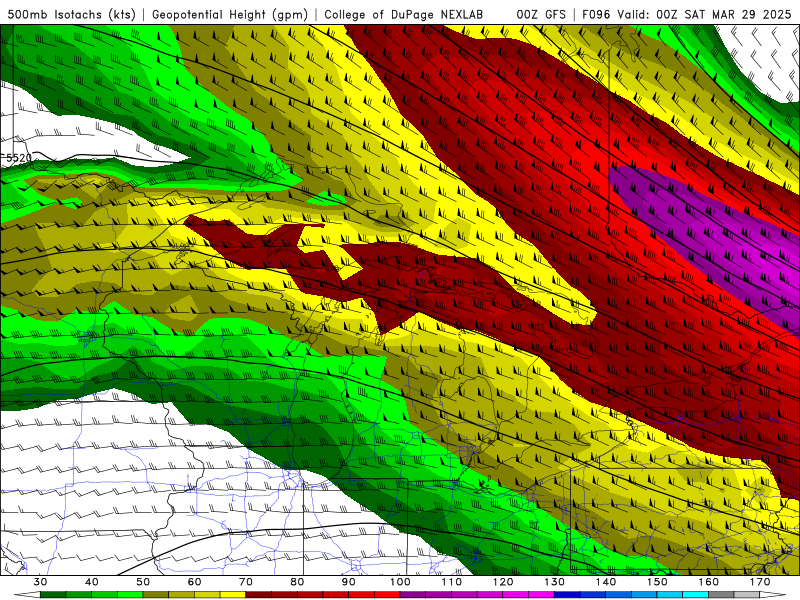Click the bright red swatch just before 100

point(387,595)
